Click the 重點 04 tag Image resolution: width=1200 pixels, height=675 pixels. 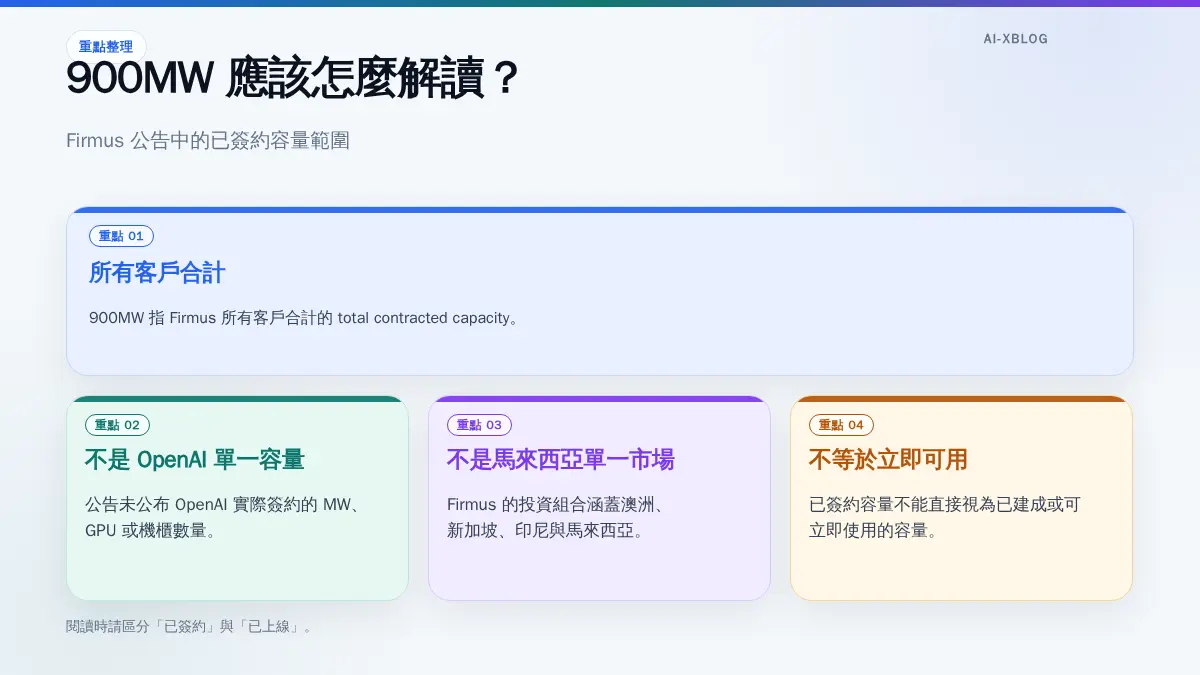841,425
